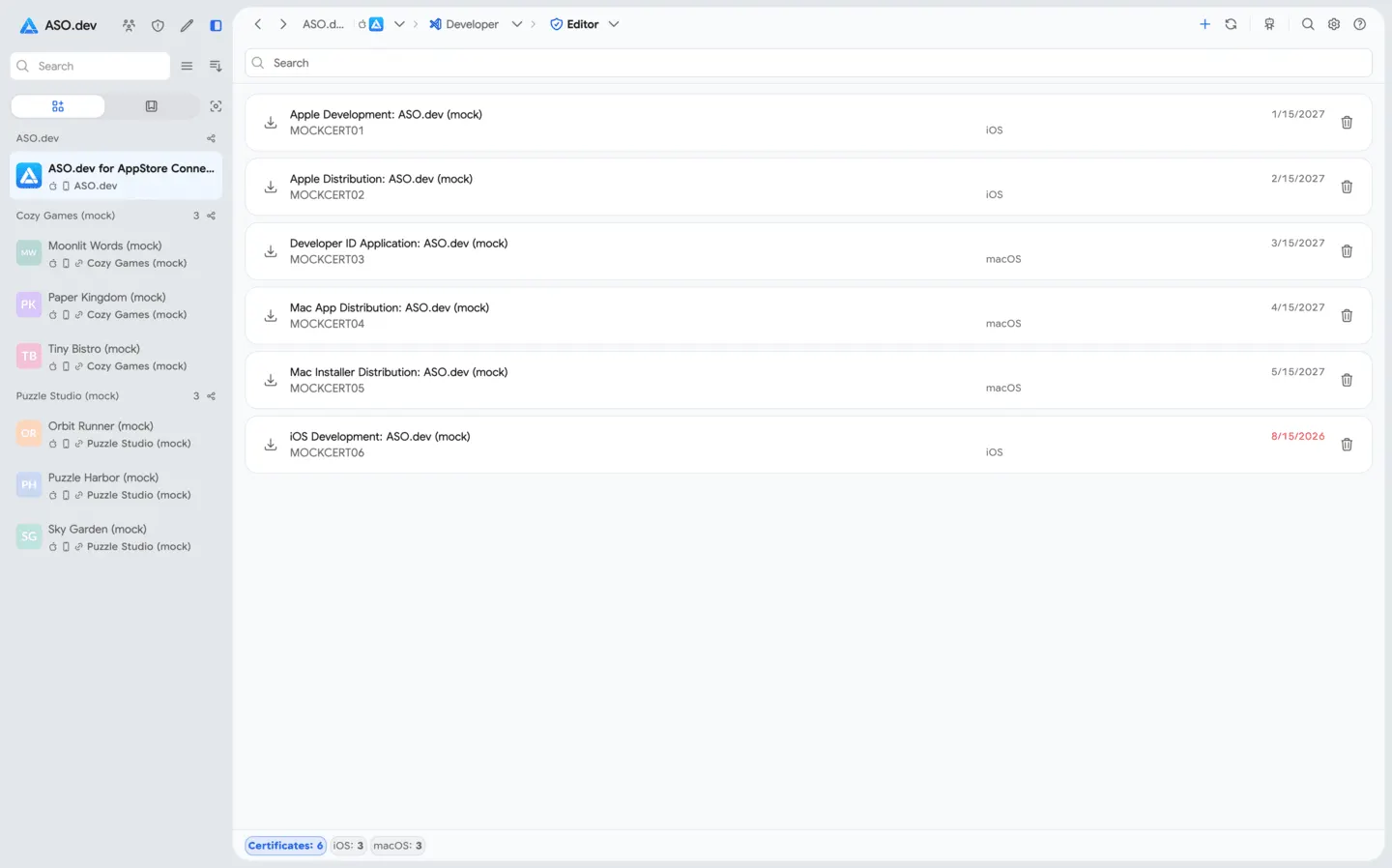Viewport: 1392px width, 868px height.
Task: Click share icon for Cozy Games (mock) group
Action: coord(211,216)
